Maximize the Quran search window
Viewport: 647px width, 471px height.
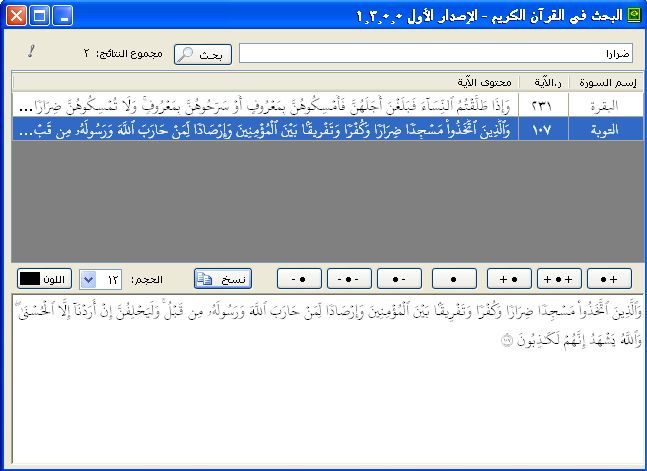point(40,17)
